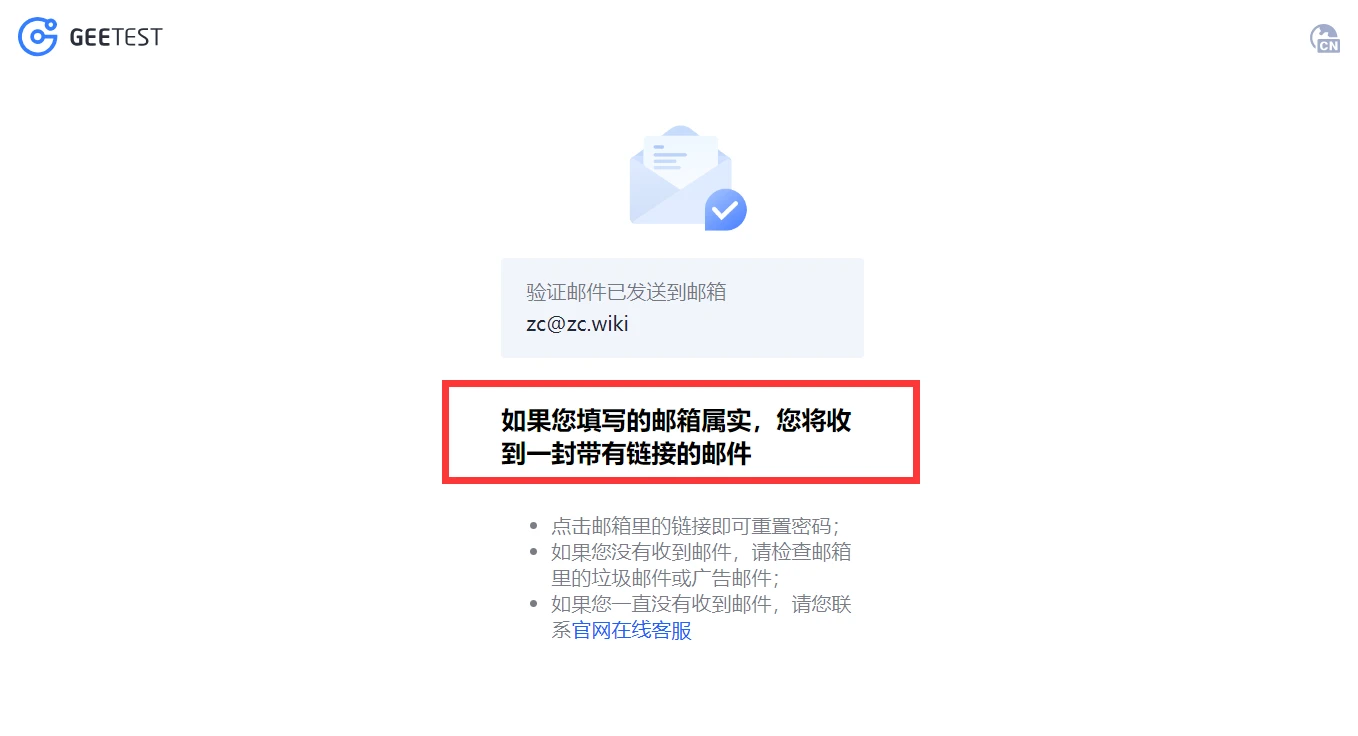Click the zc@zc.wiki email address

point(578,324)
